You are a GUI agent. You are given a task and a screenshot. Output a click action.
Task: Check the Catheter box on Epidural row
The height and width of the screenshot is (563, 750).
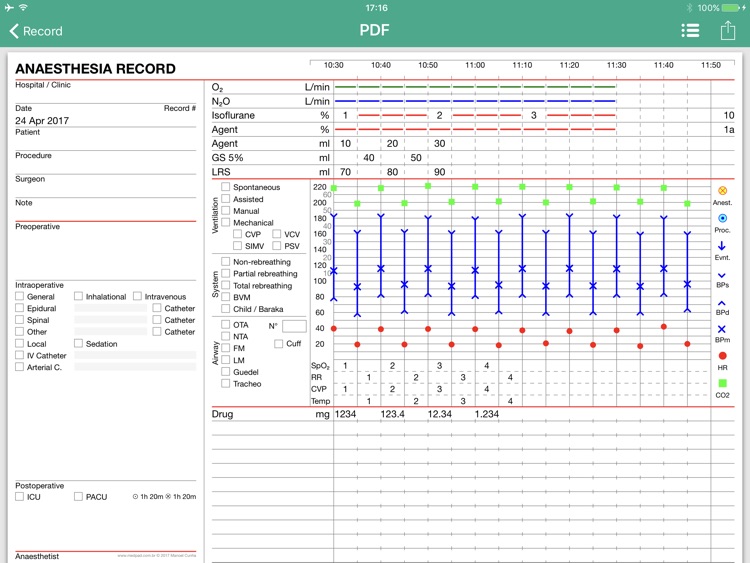[157, 308]
